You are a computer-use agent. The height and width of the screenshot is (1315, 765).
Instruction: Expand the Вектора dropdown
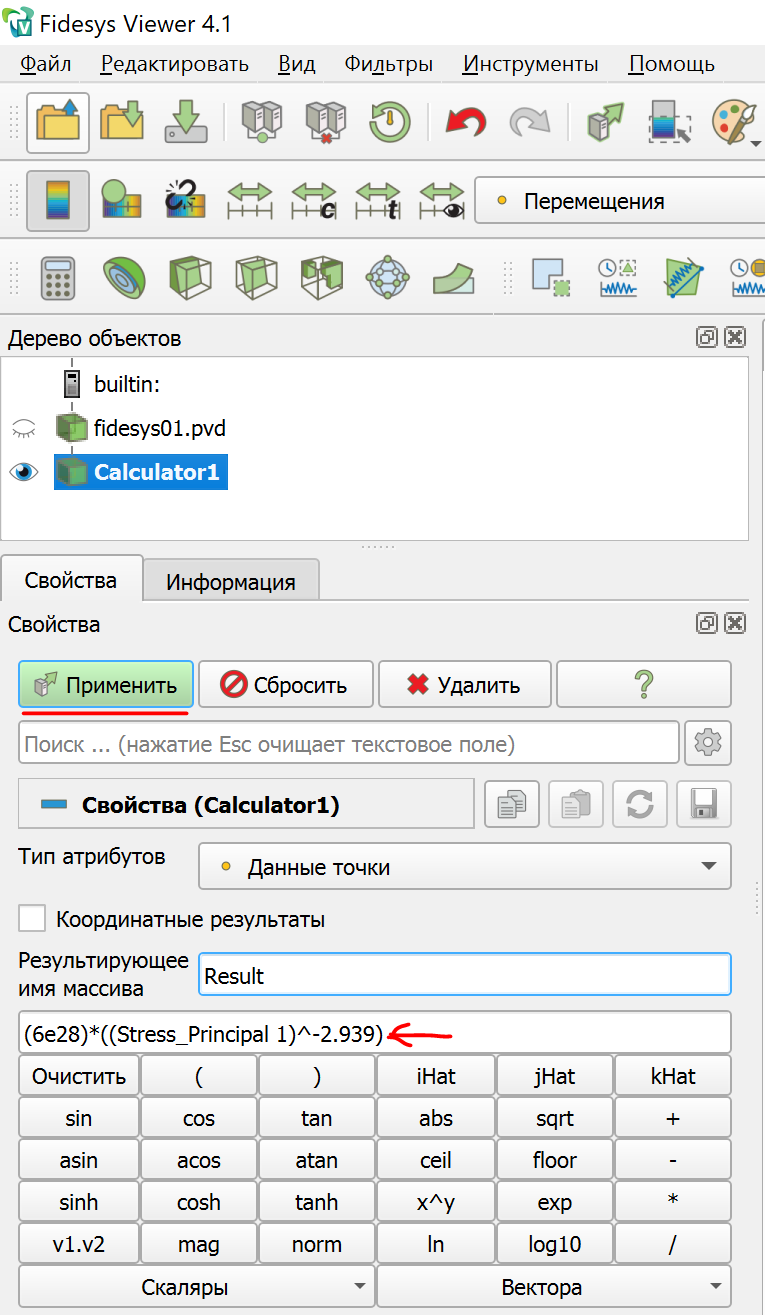tap(553, 1286)
